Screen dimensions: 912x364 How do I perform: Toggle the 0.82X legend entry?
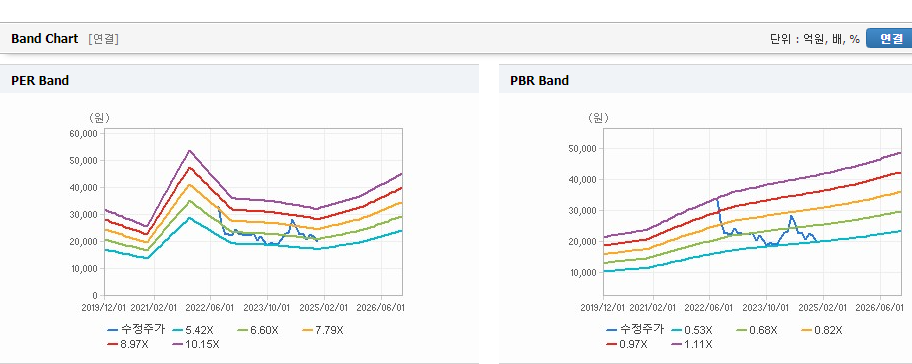click(x=822, y=330)
